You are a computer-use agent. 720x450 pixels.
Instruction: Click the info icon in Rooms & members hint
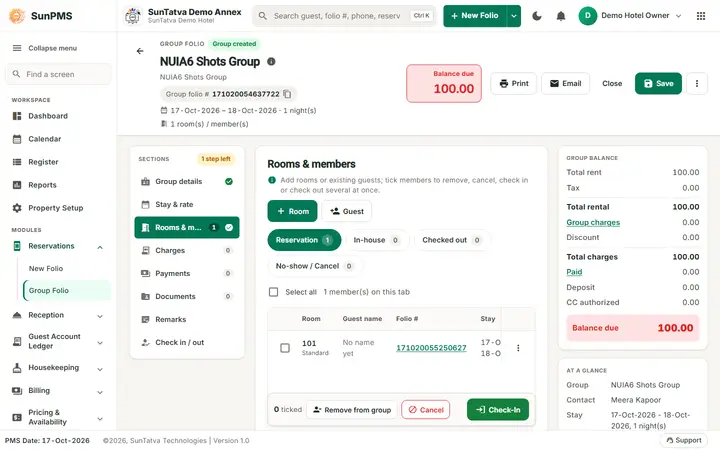pos(272,180)
